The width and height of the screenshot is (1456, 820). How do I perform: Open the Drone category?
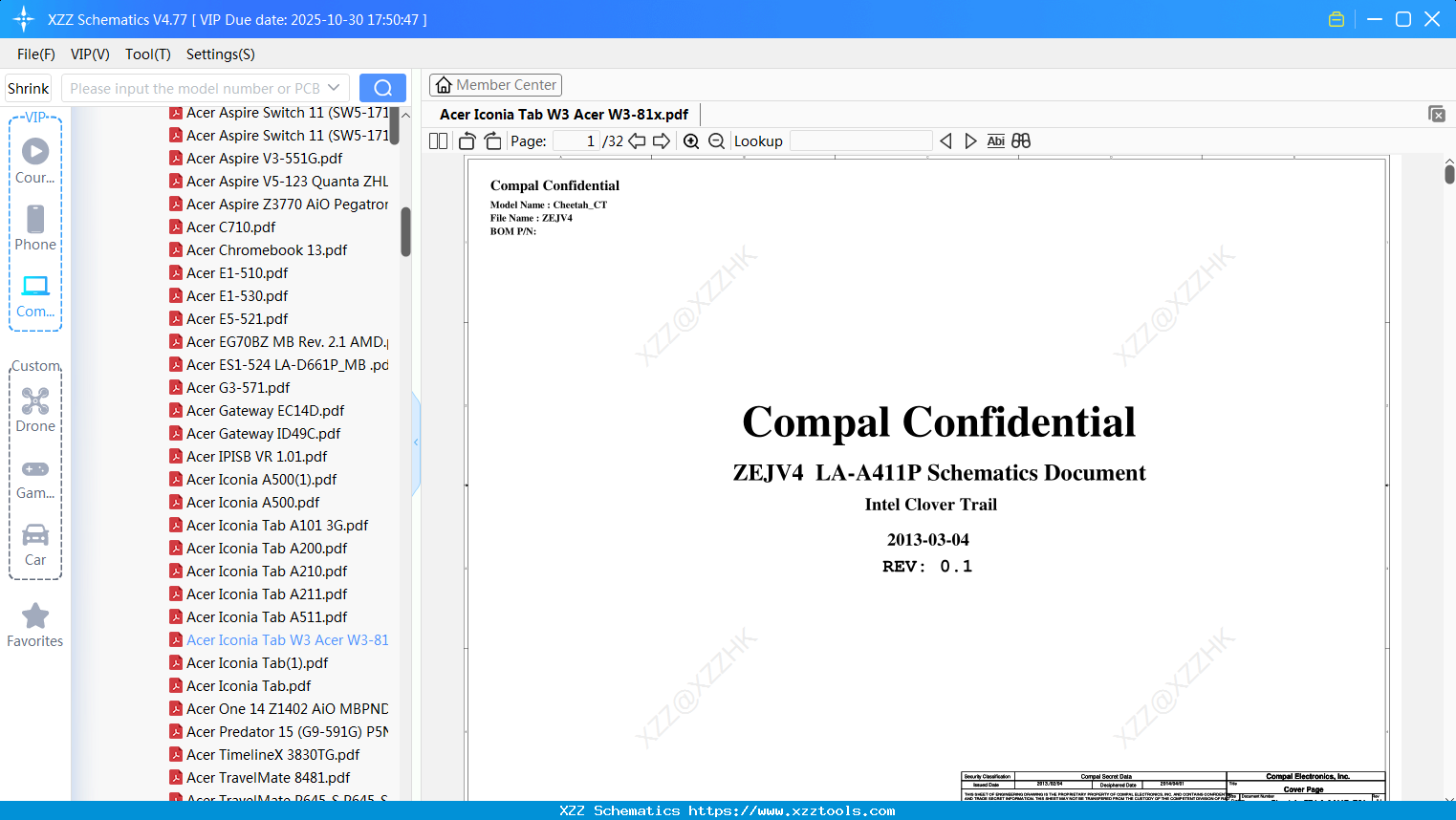coord(35,410)
